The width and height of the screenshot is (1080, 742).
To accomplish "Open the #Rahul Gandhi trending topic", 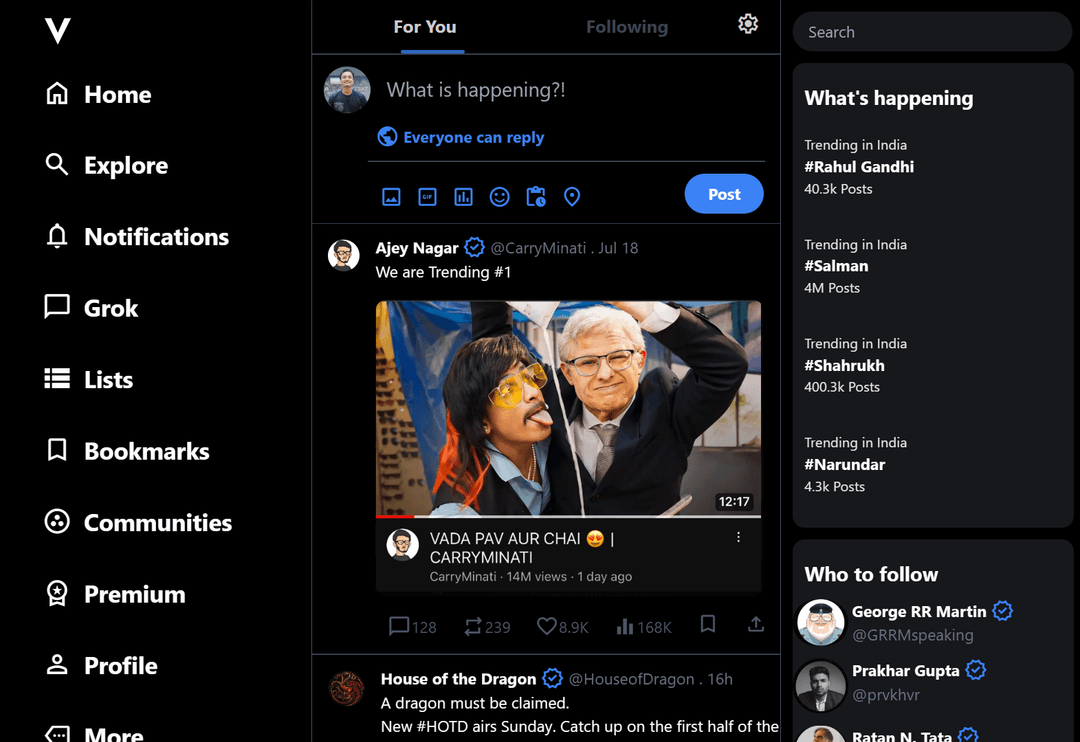I will [859, 167].
